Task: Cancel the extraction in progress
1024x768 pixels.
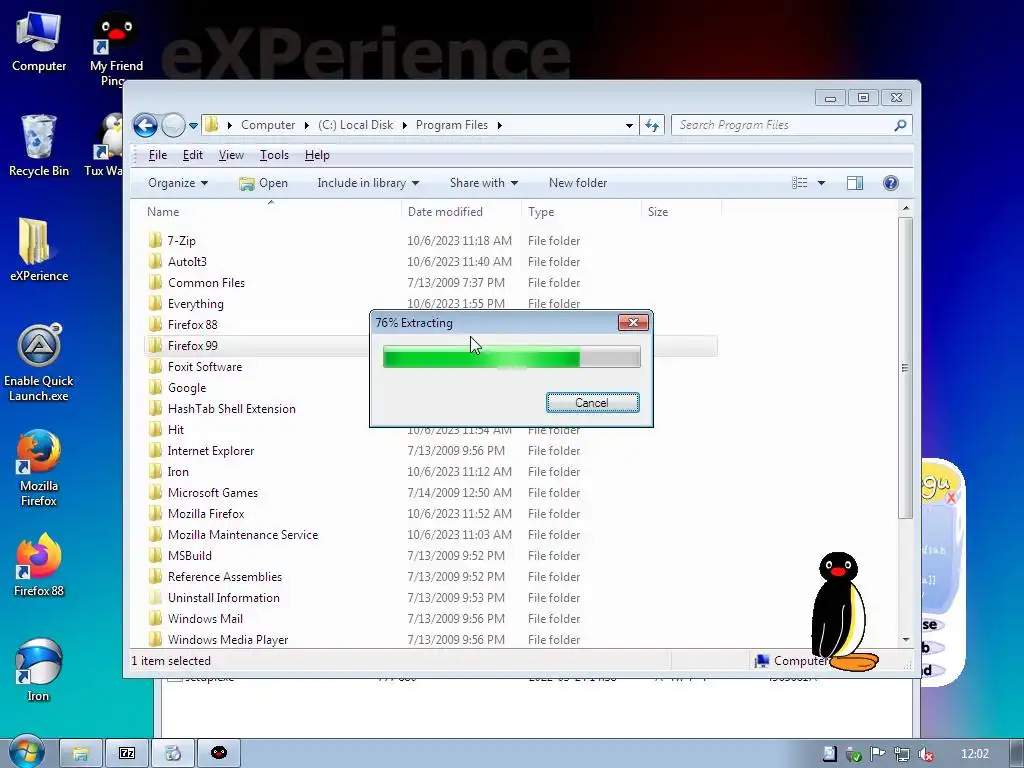Action: tap(592, 403)
